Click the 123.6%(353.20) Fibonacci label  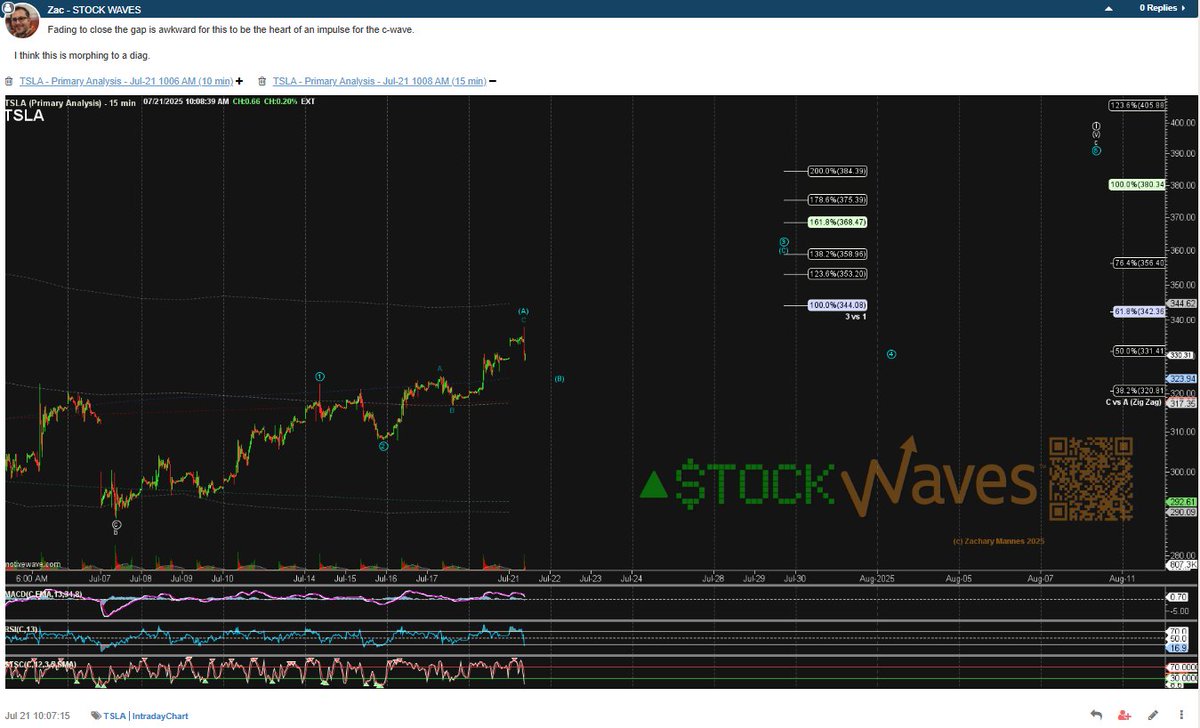tap(838, 273)
